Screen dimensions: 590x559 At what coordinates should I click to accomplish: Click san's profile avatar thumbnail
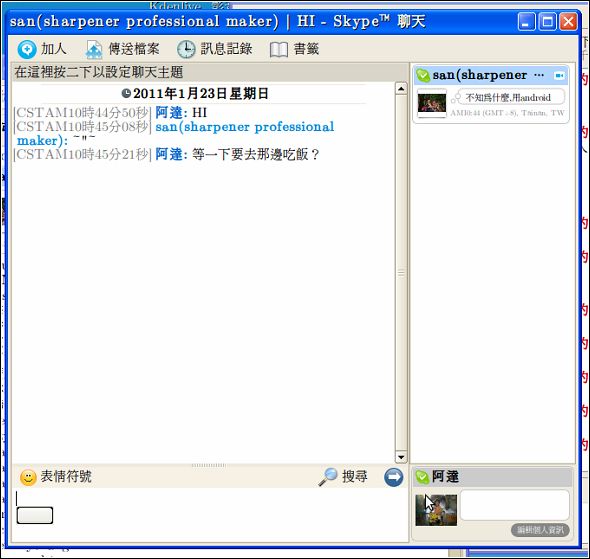(432, 103)
